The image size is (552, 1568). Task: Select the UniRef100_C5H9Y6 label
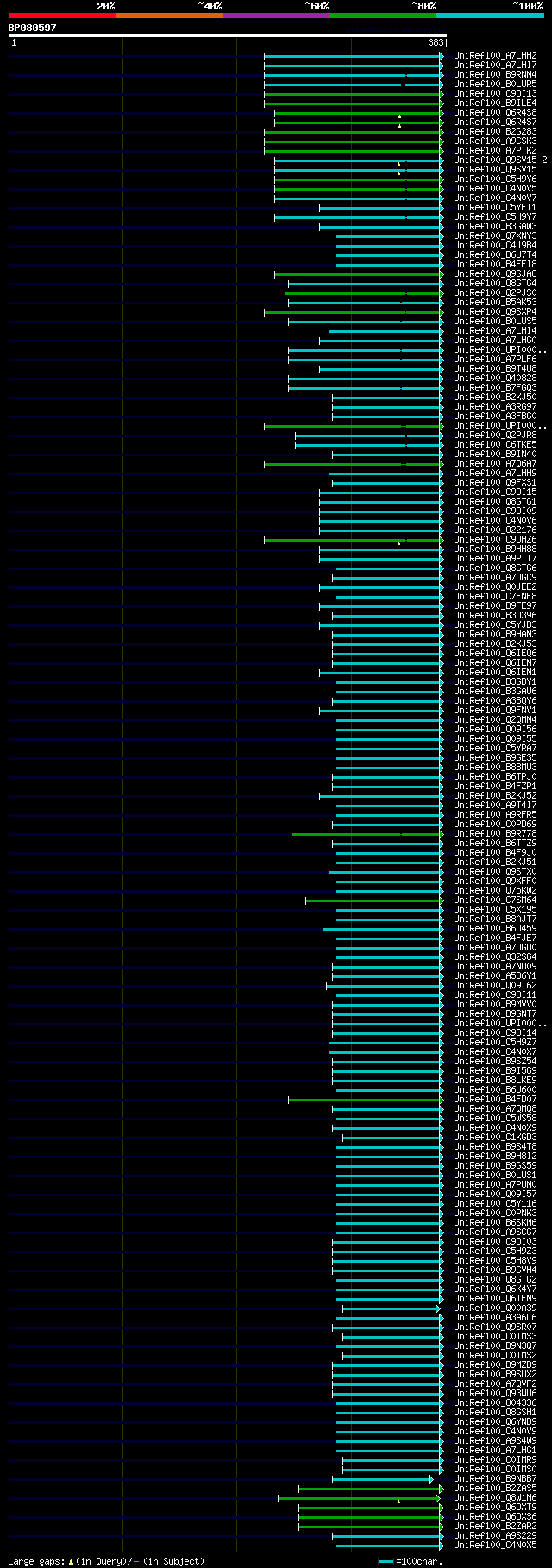point(495,179)
